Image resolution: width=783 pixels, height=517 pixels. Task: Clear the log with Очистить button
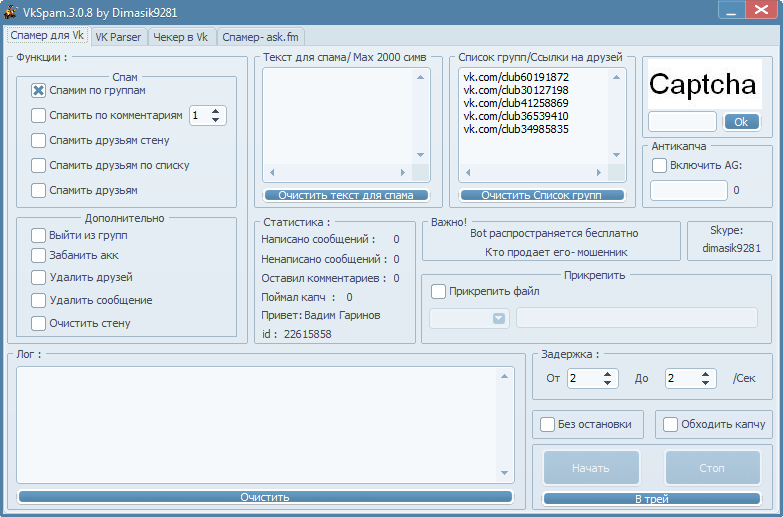tap(265, 497)
